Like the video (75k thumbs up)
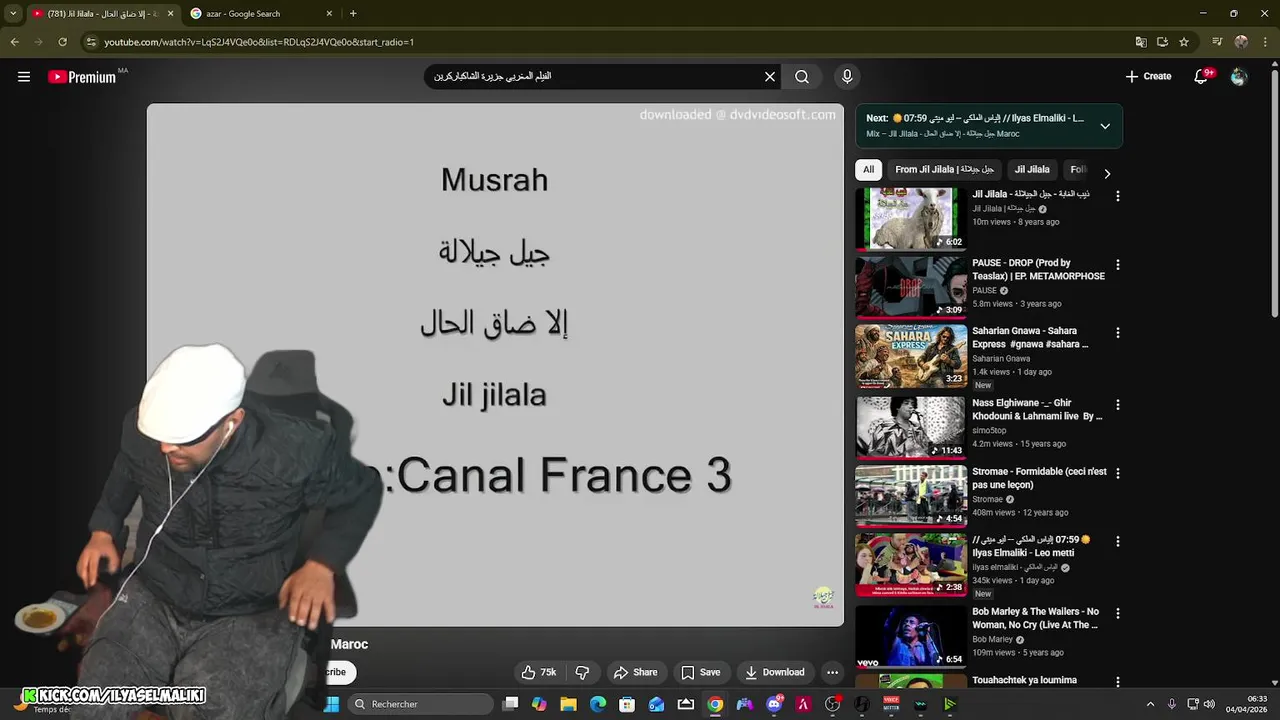The image size is (1280, 720). (538, 672)
